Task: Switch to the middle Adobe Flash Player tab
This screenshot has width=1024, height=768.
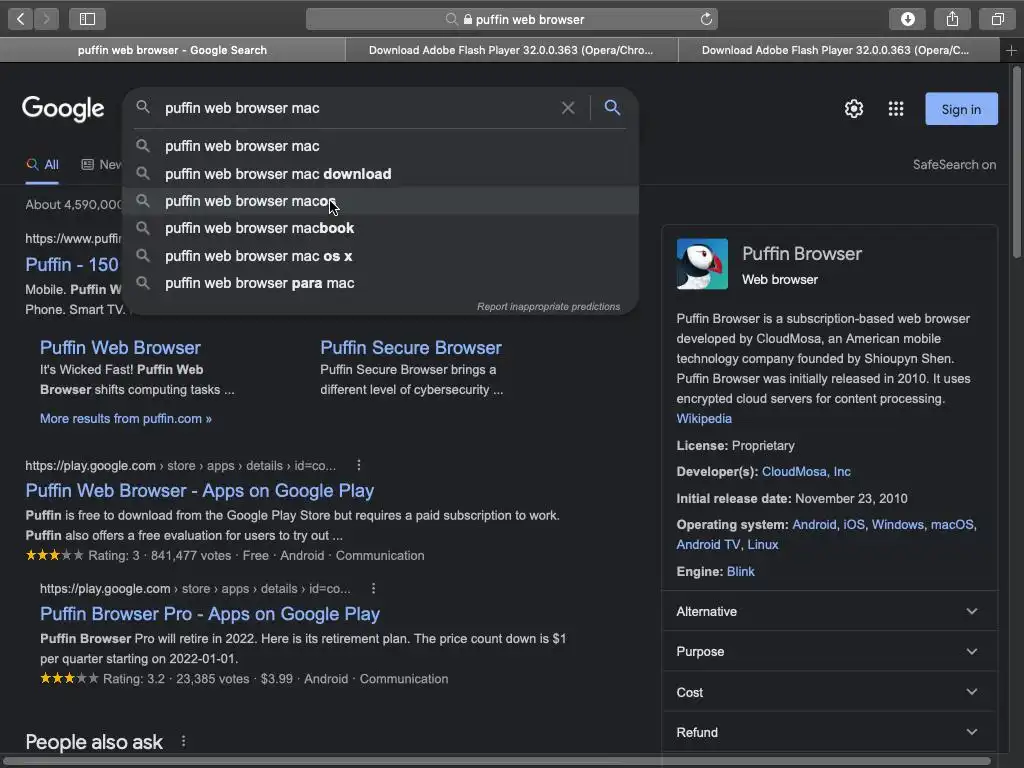Action: click(x=511, y=50)
